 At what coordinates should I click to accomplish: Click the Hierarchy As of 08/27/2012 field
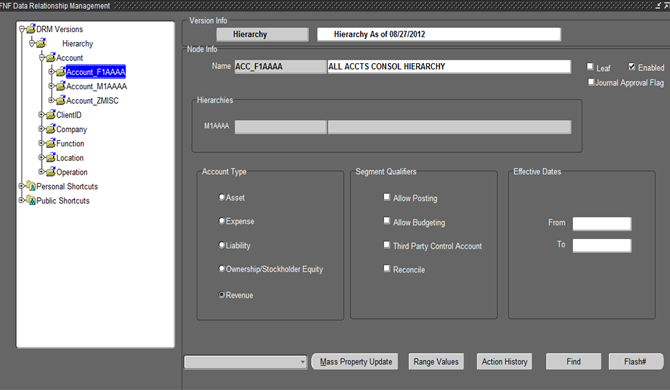tap(439, 34)
